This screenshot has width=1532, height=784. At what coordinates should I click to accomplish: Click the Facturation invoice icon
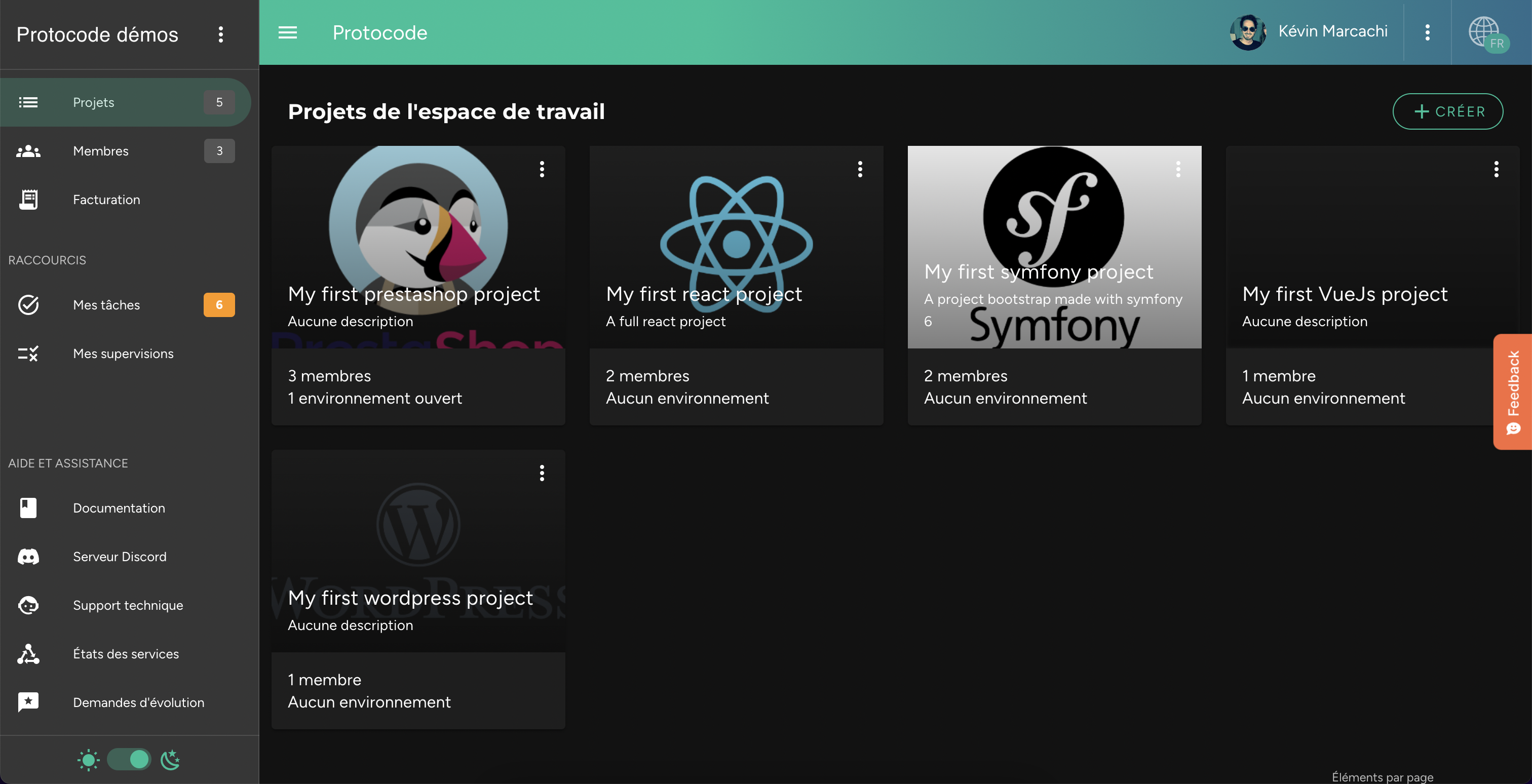point(28,199)
